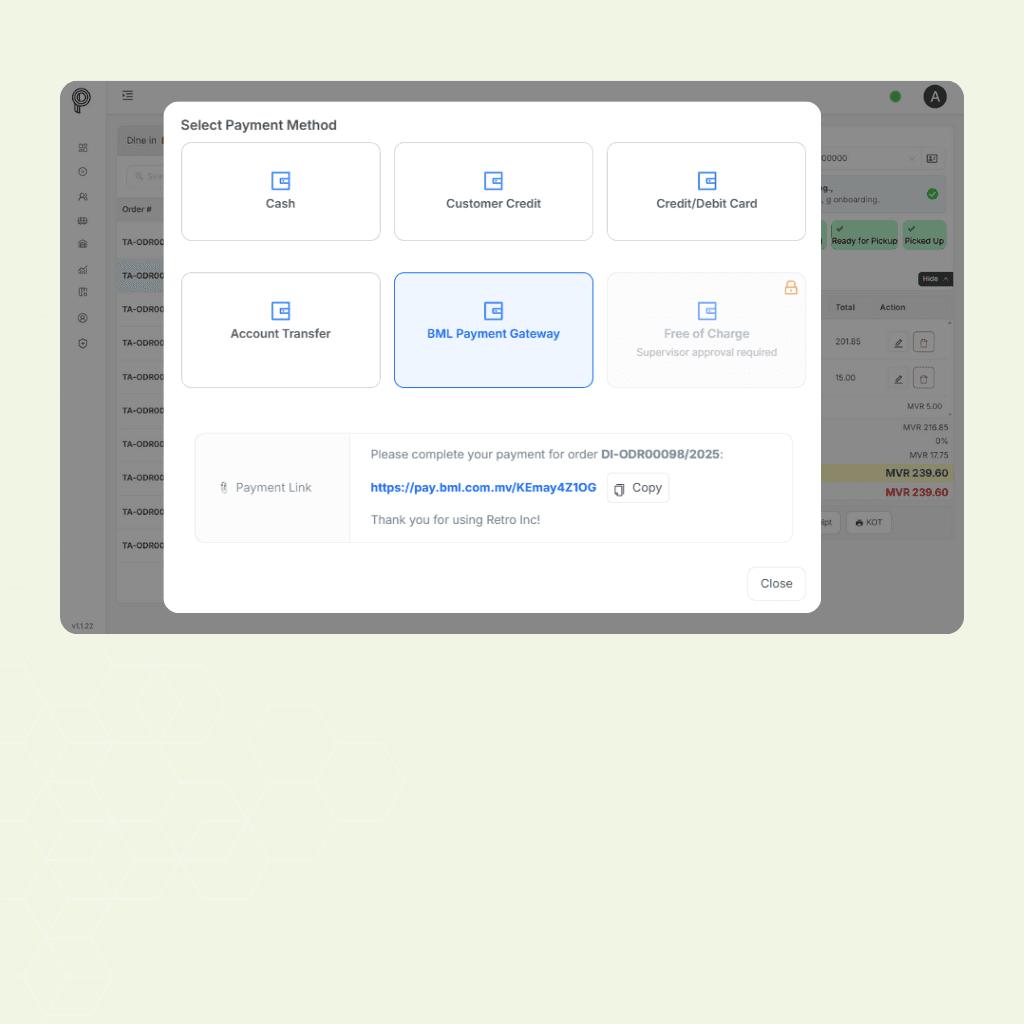Image resolution: width=1024 pixels, height=1024 pixels.
Task: Click the edit pencil for the 201.85 item
Action: (x=896, y=341)
